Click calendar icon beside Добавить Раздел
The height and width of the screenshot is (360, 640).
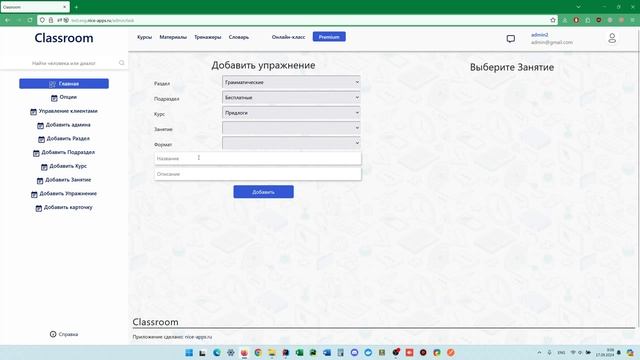coord(41,139)
